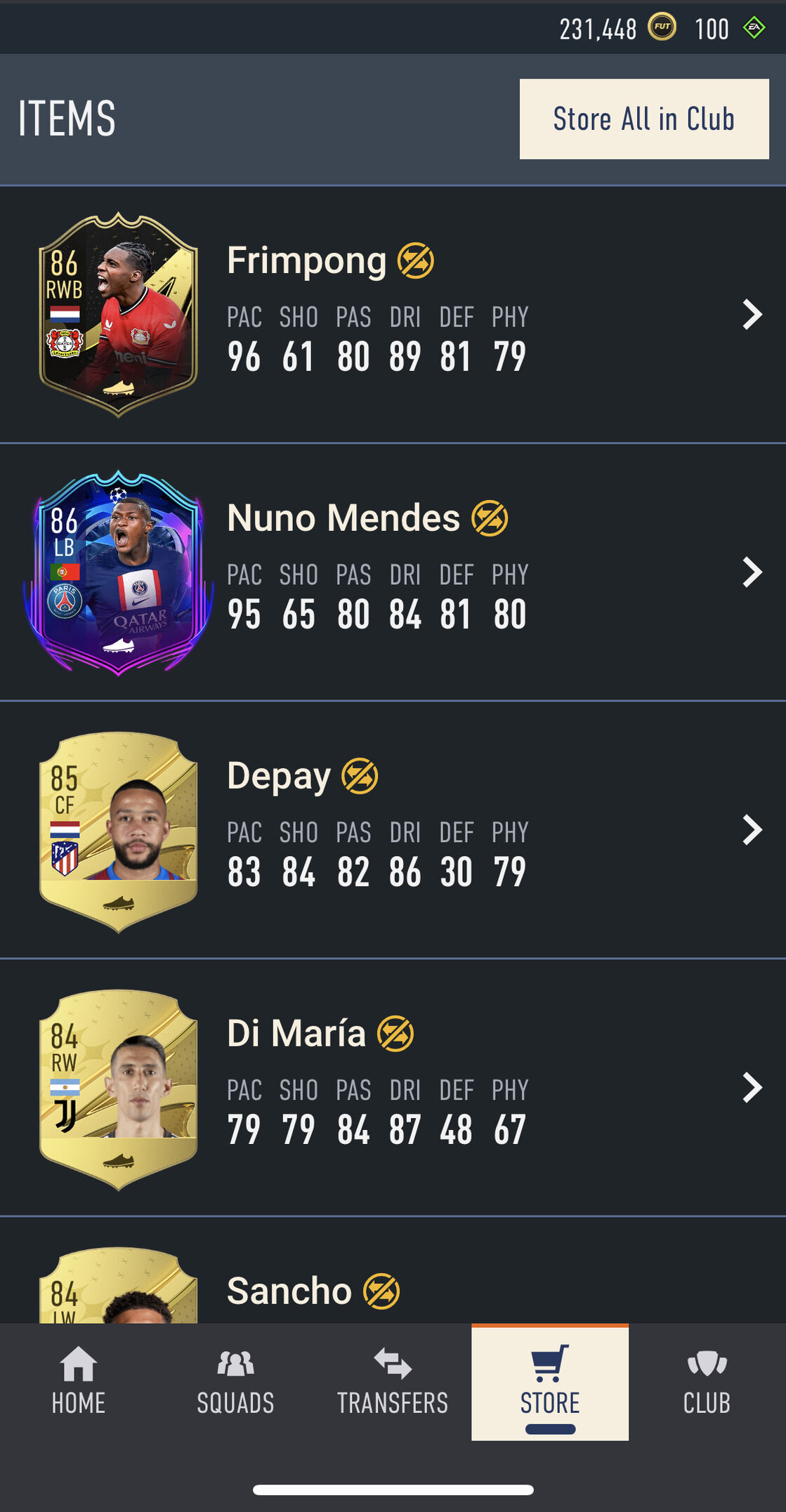Open the Home tab
The image size is (786, 1512).
pyautogui.click(x=79, y=1381)
